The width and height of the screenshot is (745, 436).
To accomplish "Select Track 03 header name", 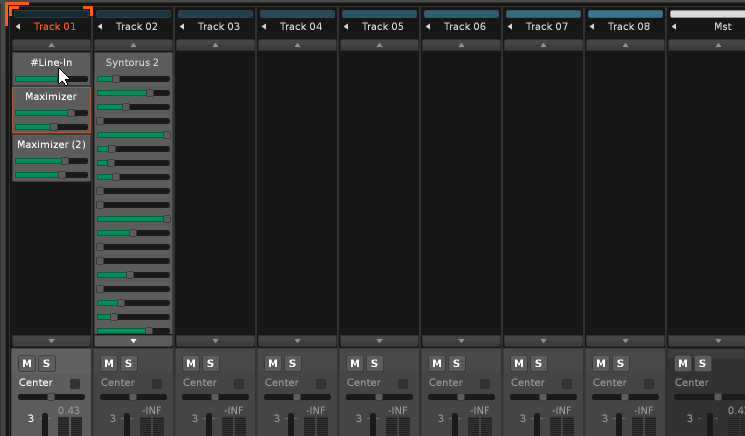I will (x=219, y=27).
